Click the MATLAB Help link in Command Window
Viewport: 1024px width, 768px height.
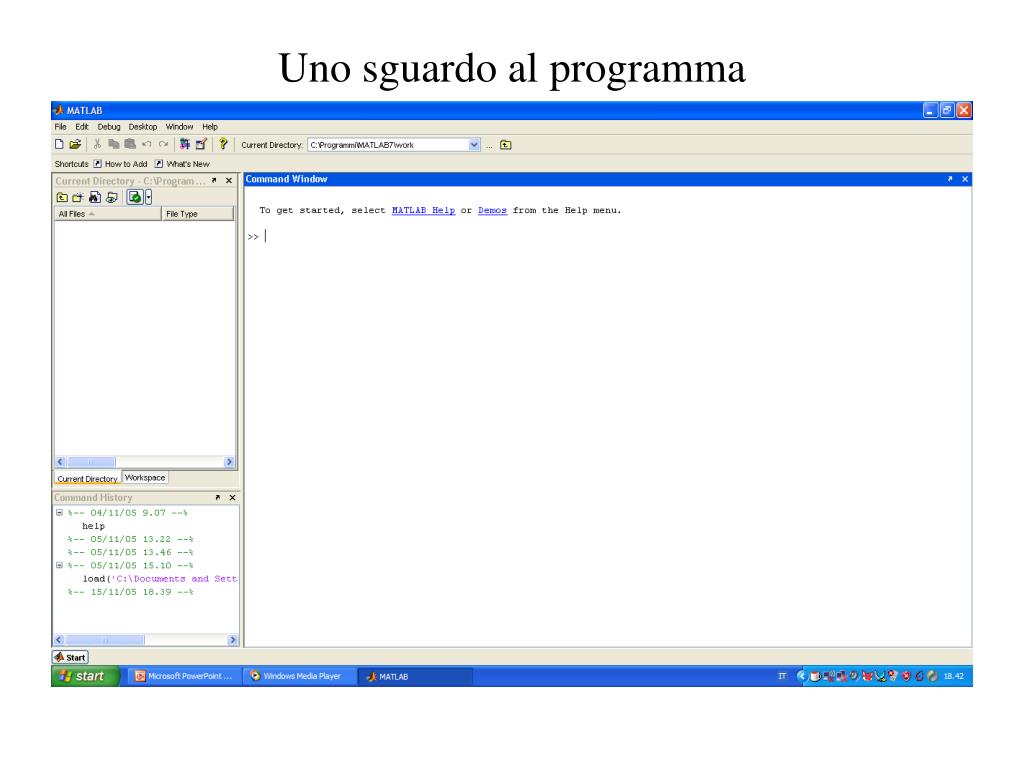point(423,210)
